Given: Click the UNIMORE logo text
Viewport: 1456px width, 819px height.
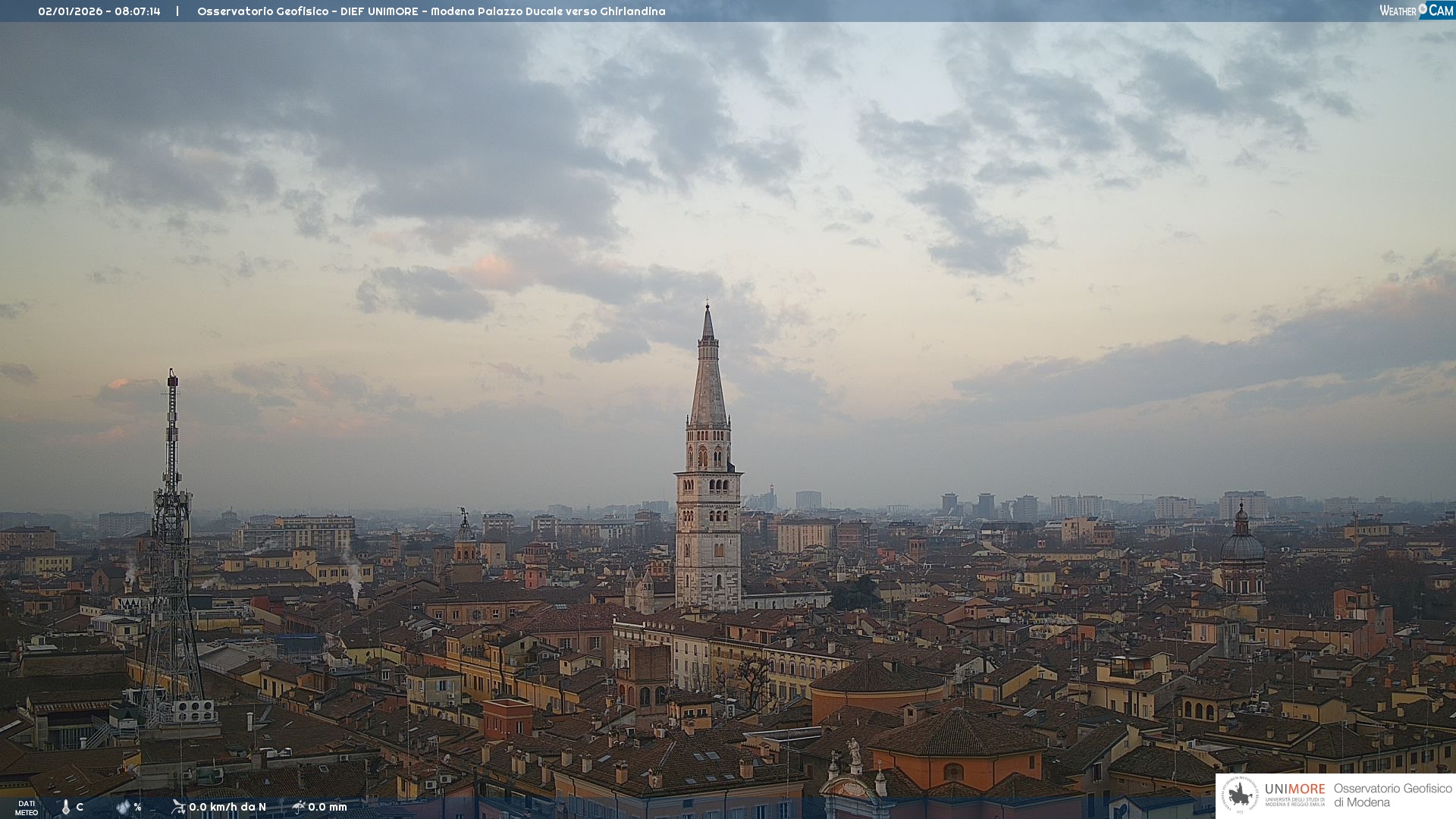Looking at the screenshot, I should click(x=1294, y=789).
